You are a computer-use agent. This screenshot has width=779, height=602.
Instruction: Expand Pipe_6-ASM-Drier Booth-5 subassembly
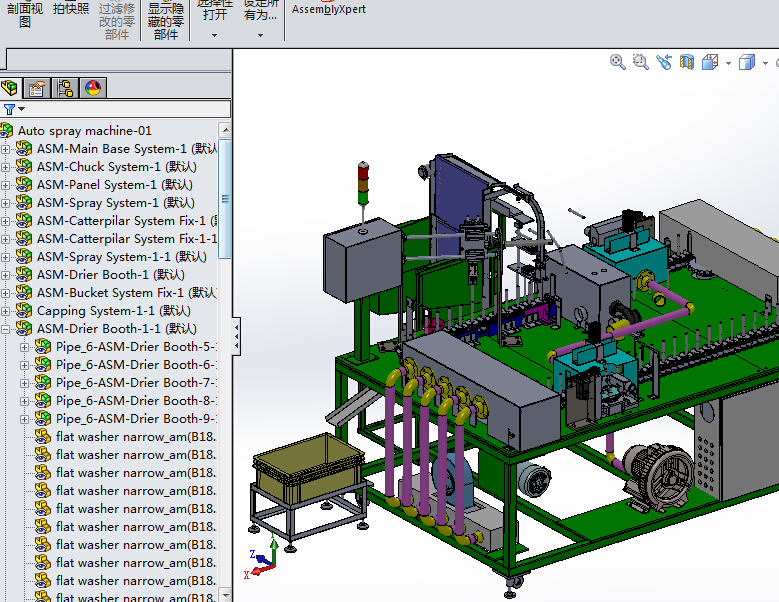coord(24,347)
